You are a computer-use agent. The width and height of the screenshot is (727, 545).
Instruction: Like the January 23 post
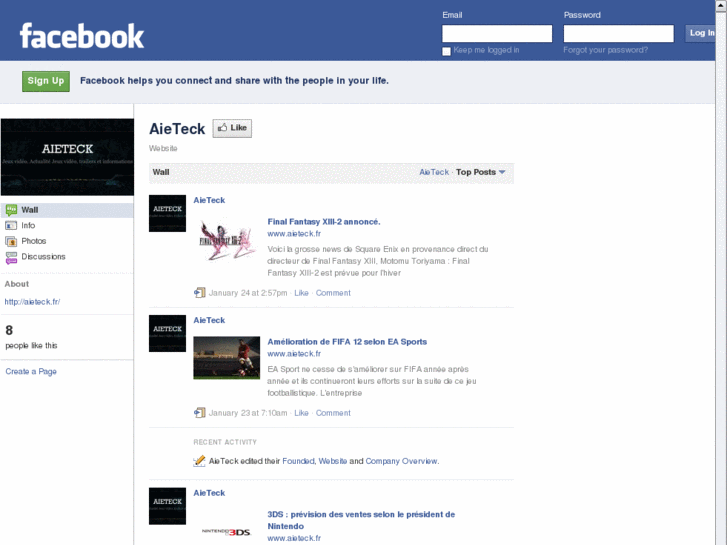click(x=301, y=413)
